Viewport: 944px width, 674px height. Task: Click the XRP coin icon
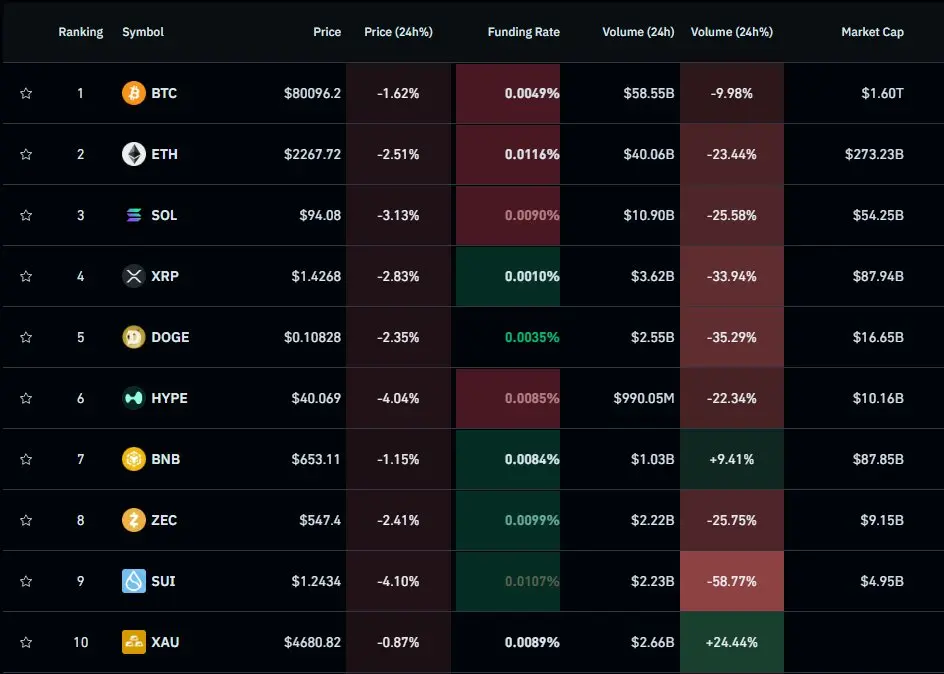pos(134,276)
